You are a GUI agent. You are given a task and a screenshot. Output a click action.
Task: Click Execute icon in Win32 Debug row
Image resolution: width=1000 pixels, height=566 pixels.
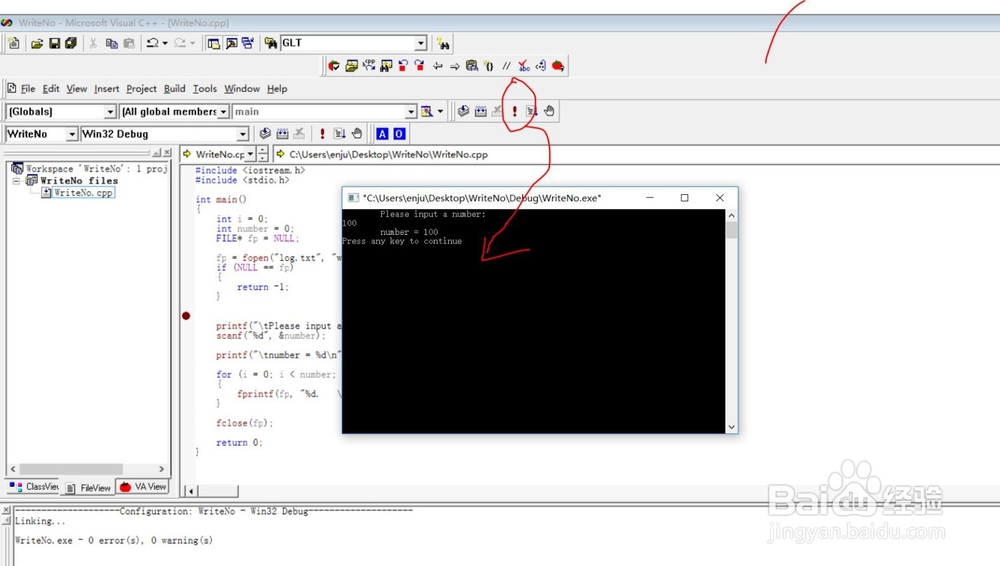322,133
